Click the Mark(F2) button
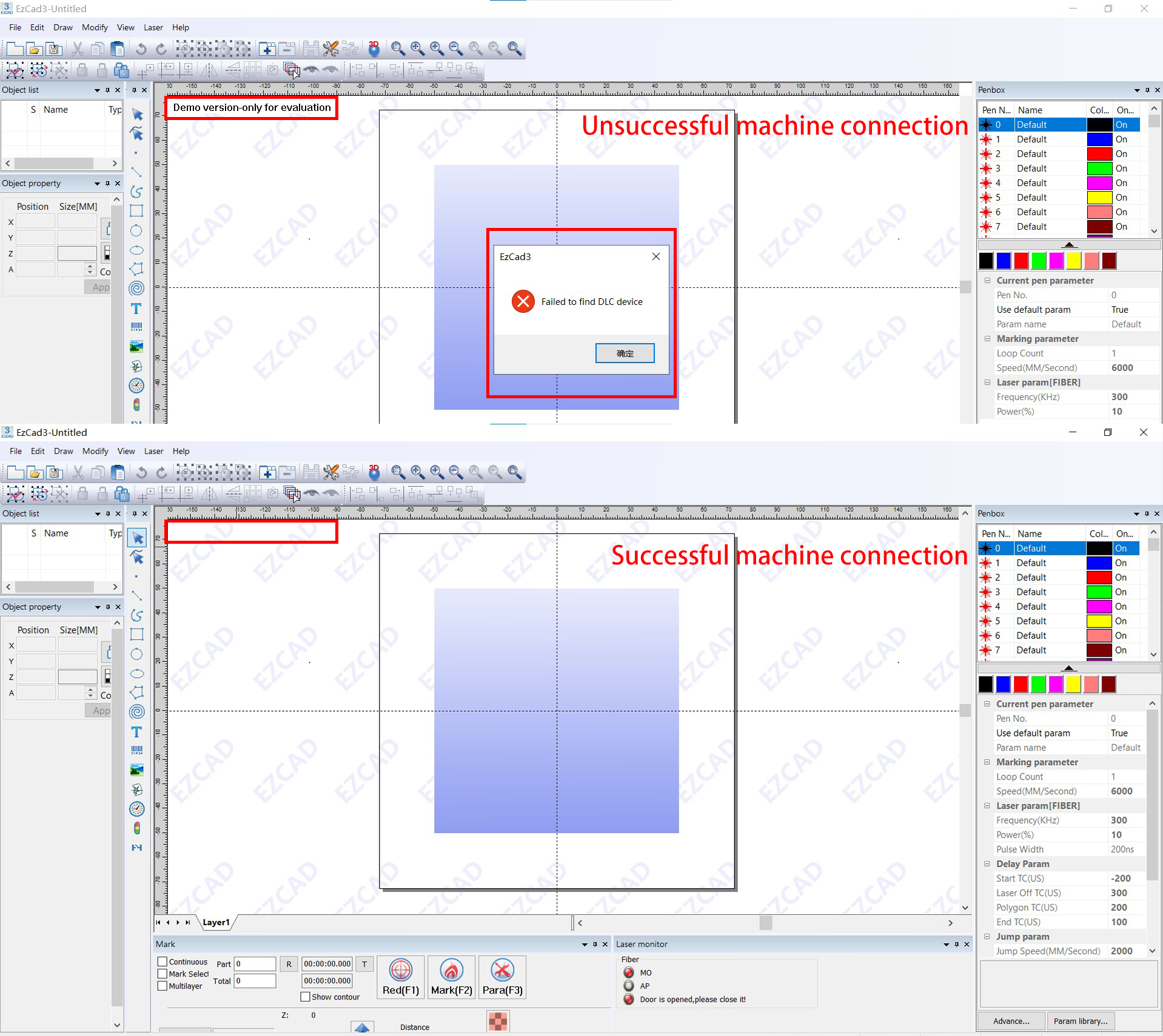1163x1036 pixels. [451, 977]
